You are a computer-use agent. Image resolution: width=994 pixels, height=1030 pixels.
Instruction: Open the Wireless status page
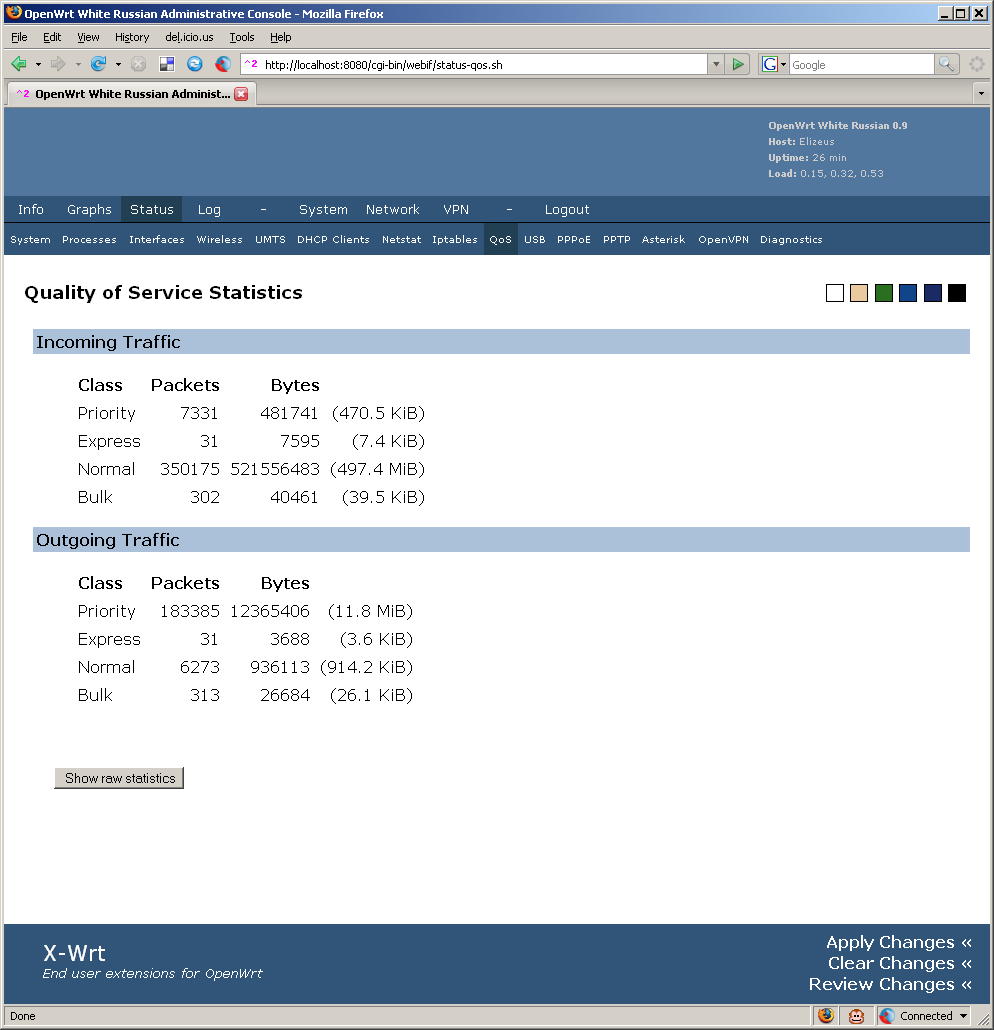pos(219,240)
